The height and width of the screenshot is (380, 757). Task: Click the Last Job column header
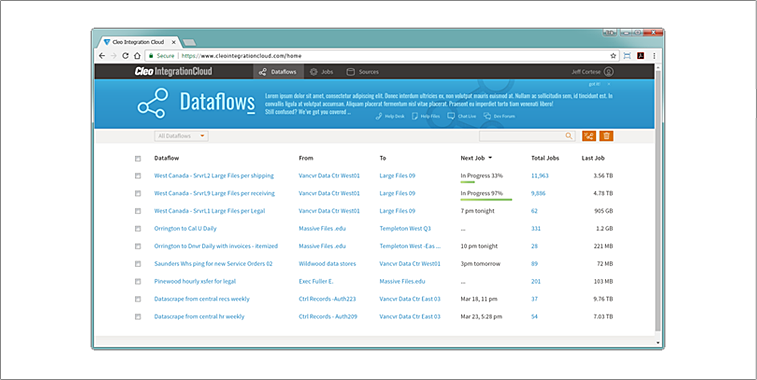[x=593, y=158]
